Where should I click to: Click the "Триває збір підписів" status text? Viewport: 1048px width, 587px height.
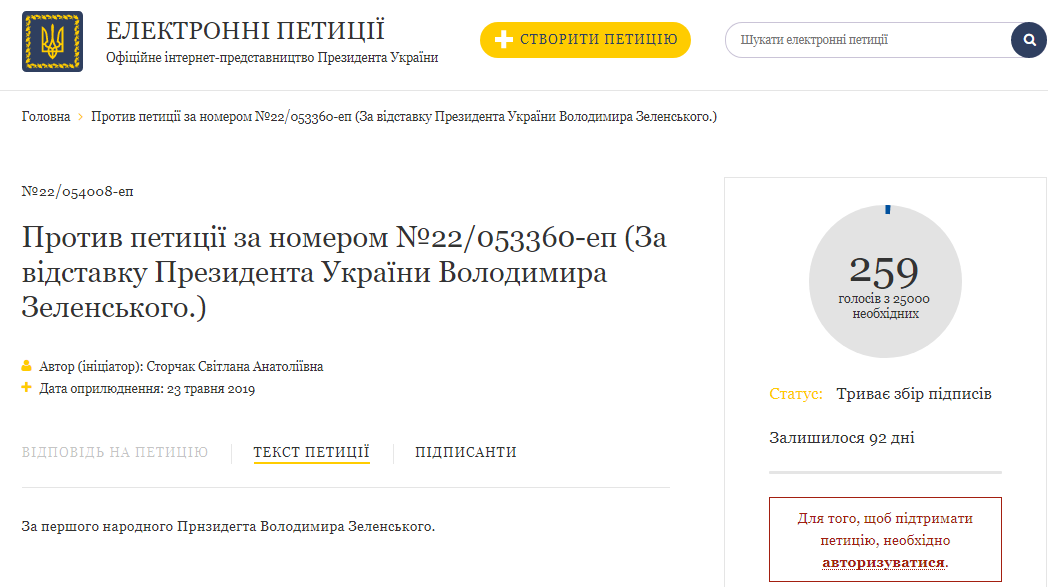pyautogui.click(x=914, y=394)
